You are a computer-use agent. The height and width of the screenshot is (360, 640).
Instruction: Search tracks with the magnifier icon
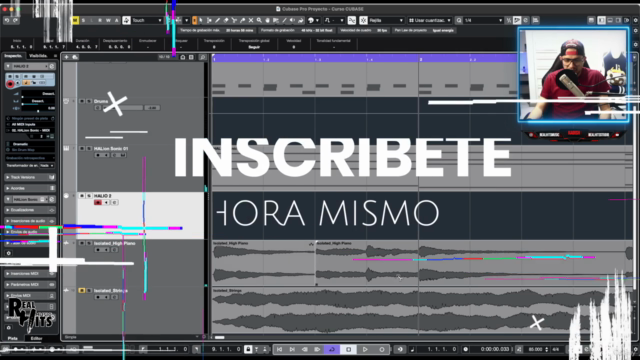202,57
